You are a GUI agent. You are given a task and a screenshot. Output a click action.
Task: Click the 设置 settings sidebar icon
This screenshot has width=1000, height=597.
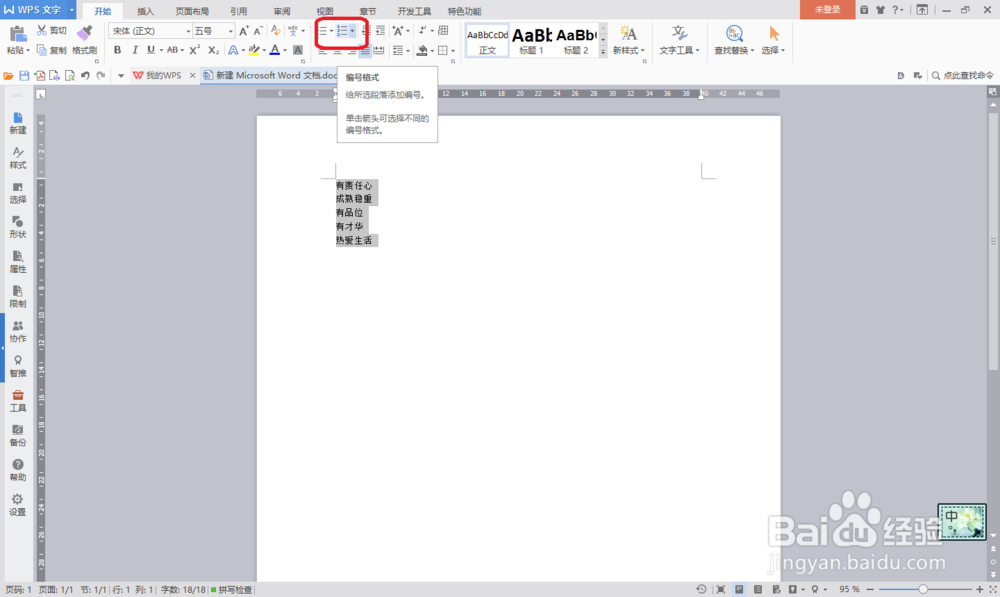click(18, 505)
